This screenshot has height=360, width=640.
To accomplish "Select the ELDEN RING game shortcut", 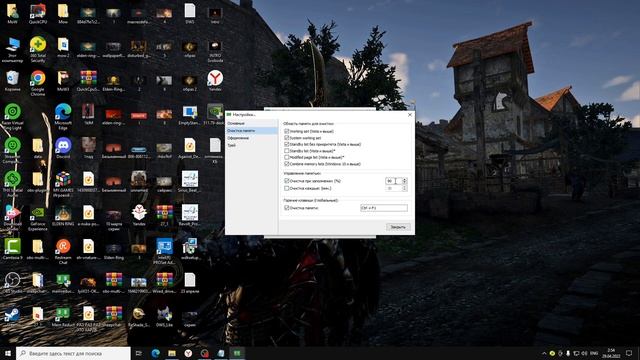I will (x=63, y=216).
